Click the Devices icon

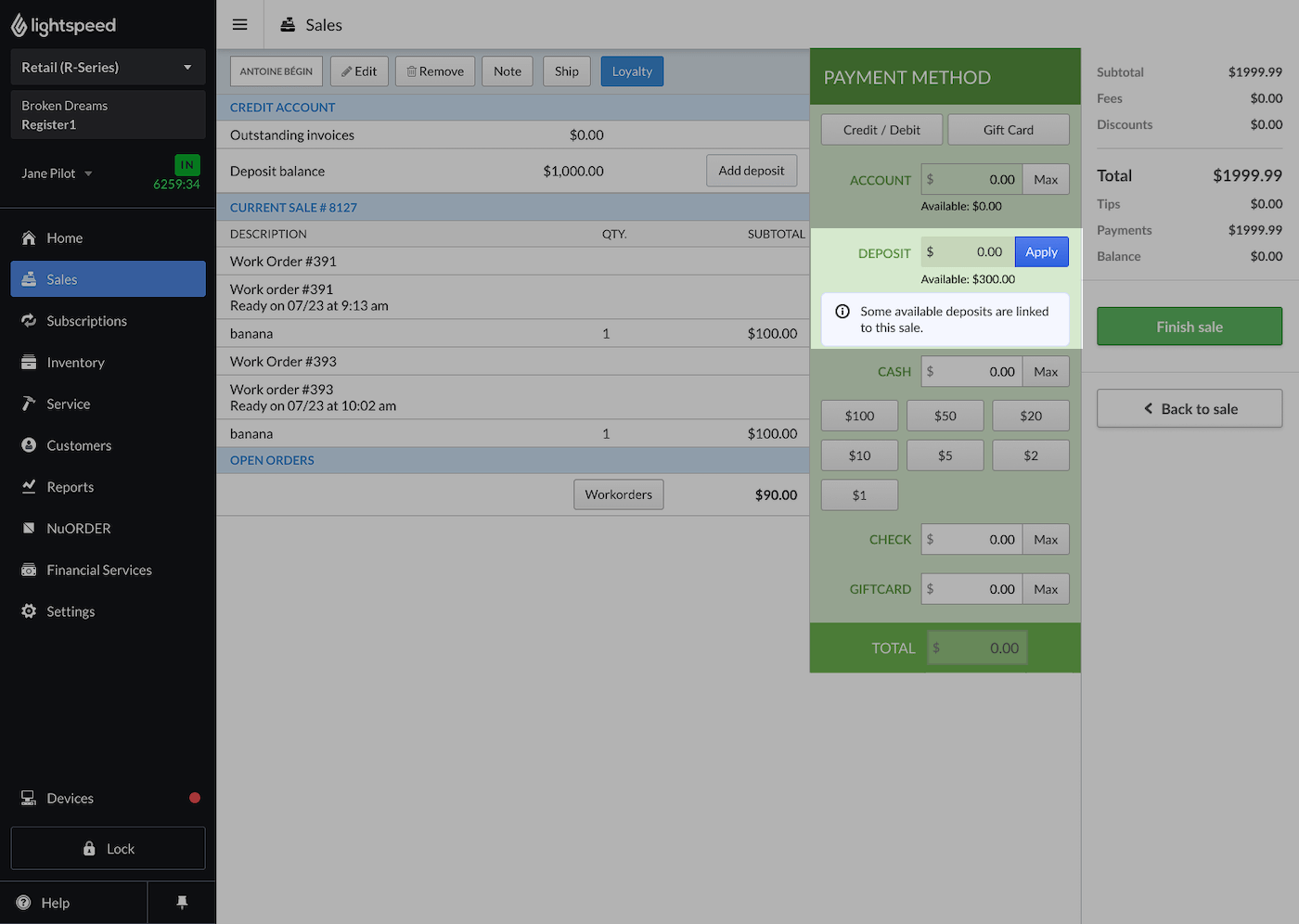pos(29,798)
